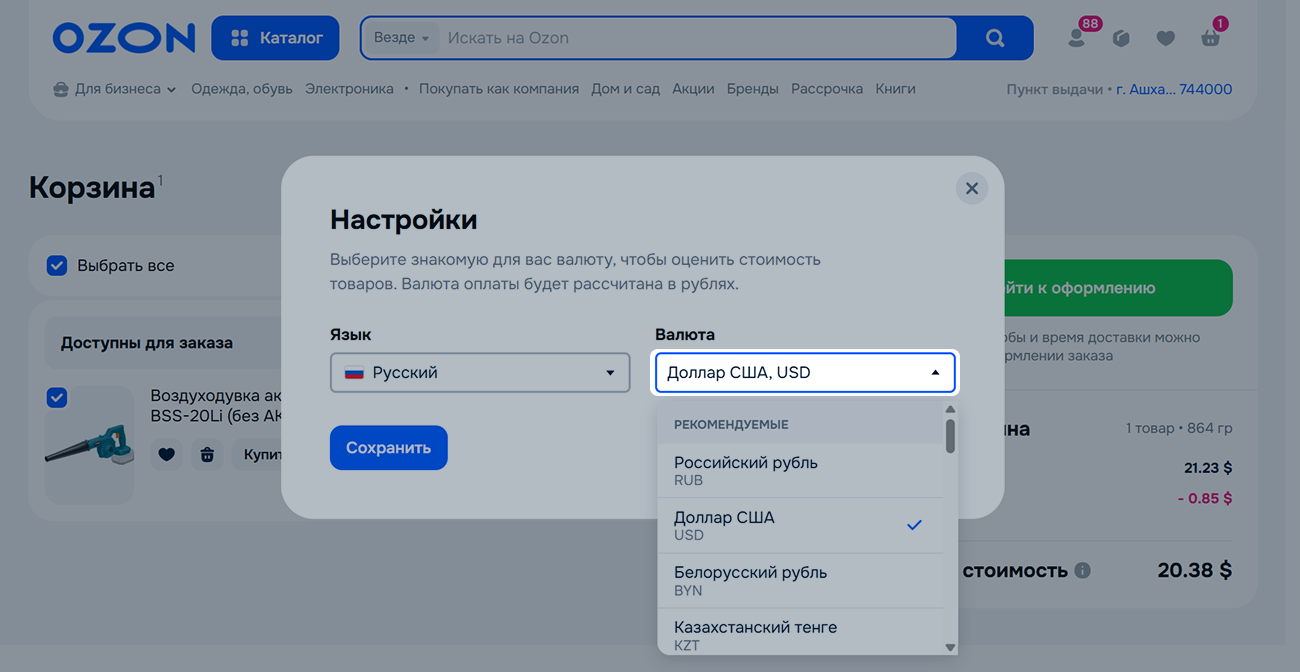Screen dimensions: 1300x672
Task: Uncheck the blower product checkbox
Action: (57, 398)
